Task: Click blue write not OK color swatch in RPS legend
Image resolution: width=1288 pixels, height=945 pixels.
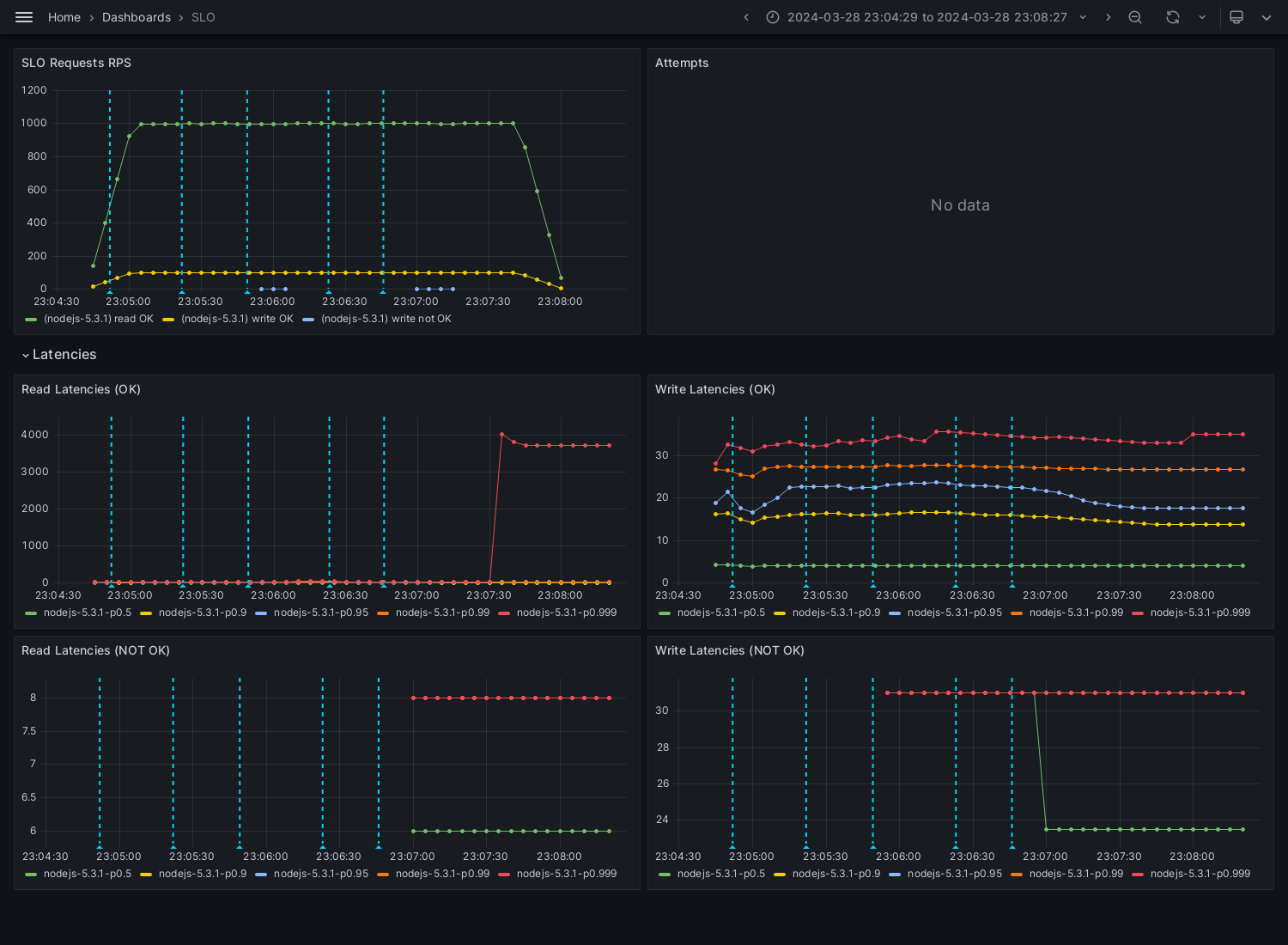Action: [308, 320]
